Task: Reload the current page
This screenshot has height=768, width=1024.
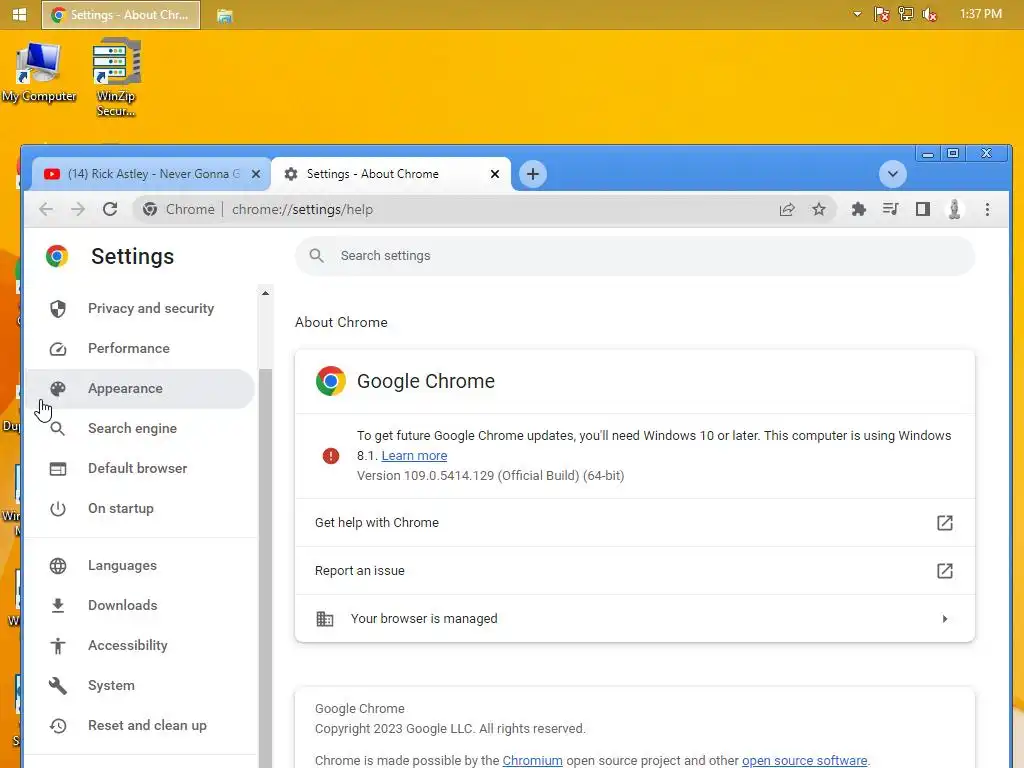Action: point(110,209)
